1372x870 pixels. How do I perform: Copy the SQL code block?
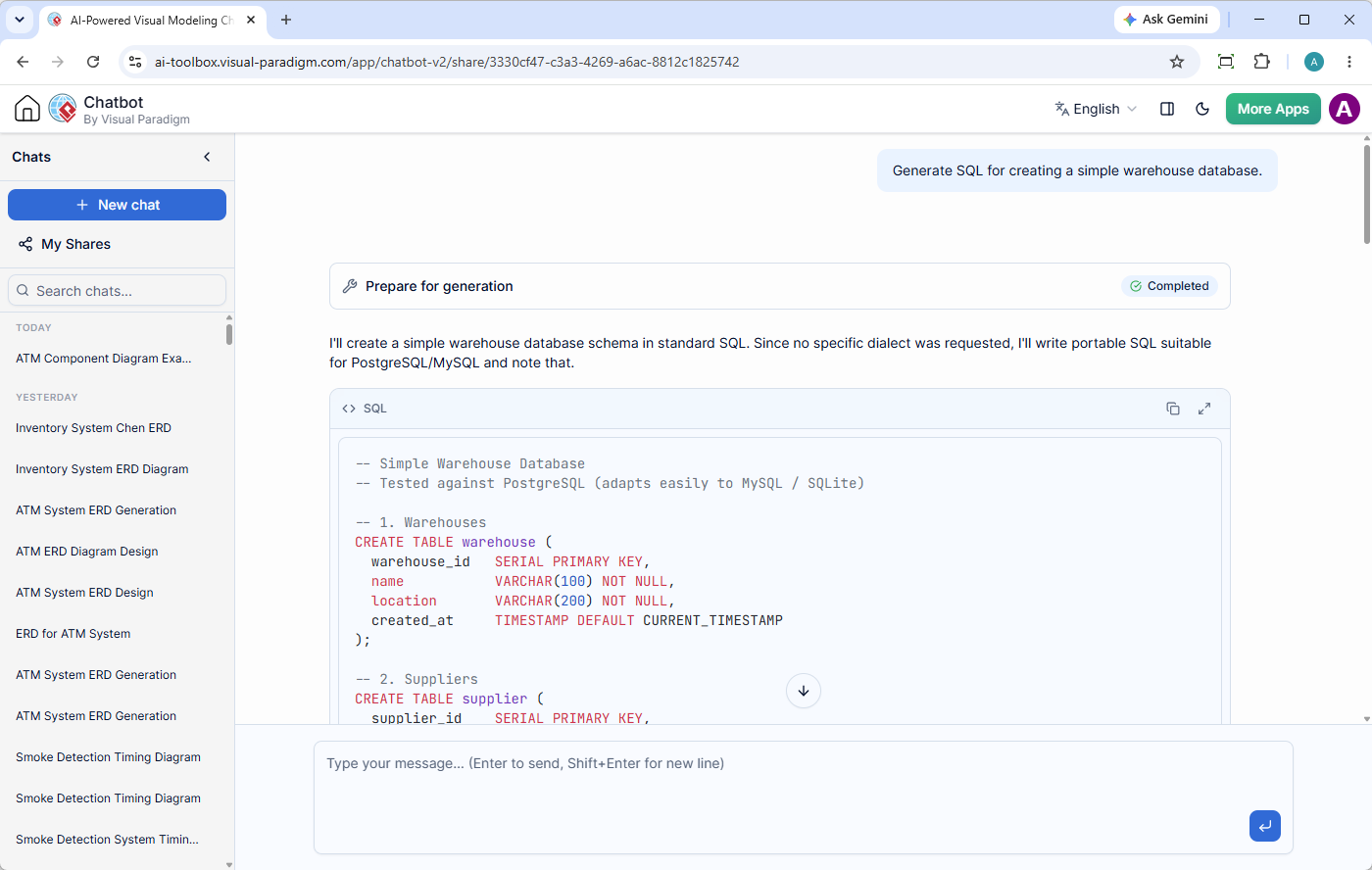[1173, 409]
